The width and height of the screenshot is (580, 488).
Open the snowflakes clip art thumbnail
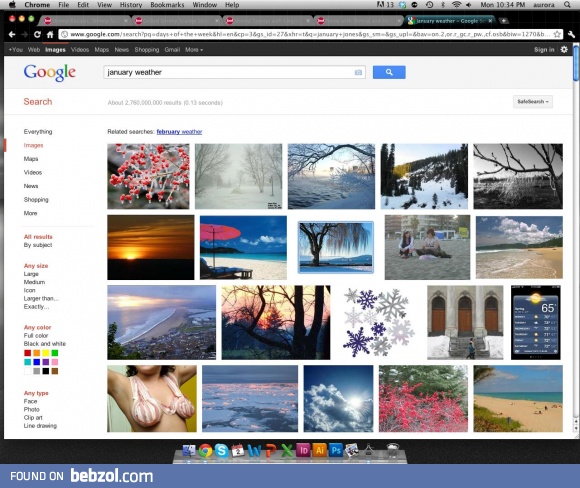(x=378, y=322)
